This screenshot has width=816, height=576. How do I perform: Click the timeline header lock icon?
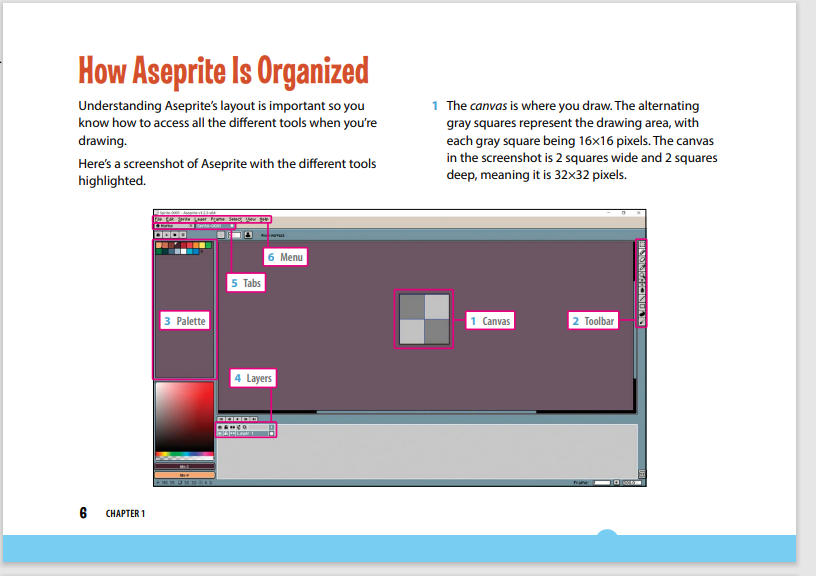(x=226, y=427)
